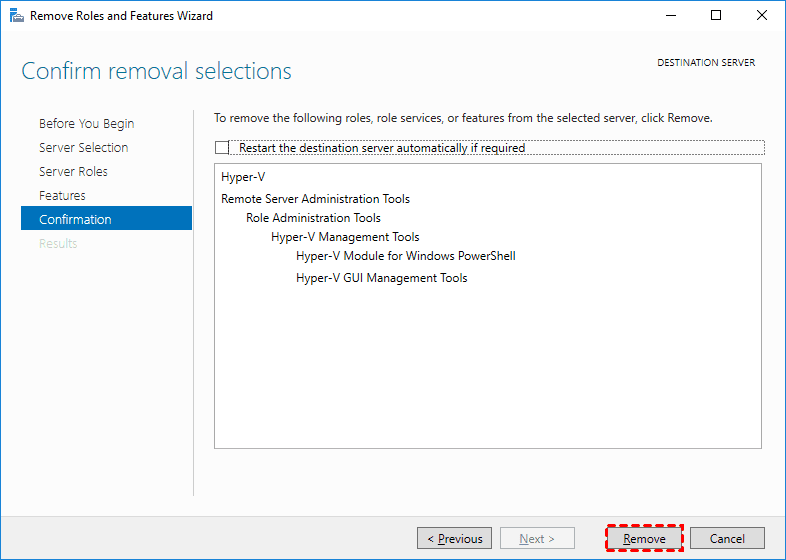Image resolution: width=786 pixels, height=560 pixels.
Task: Maximize the wizard window
Action: [716, 16]
